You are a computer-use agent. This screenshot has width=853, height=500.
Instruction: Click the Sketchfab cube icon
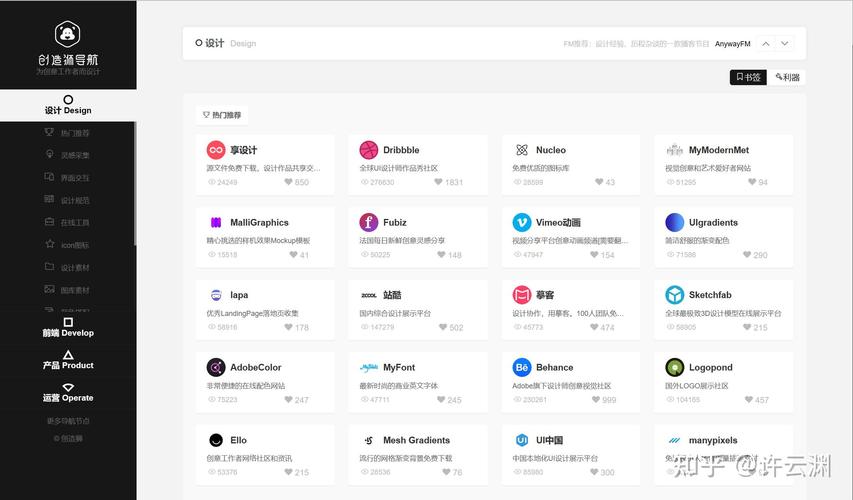[x=675, y=295]
